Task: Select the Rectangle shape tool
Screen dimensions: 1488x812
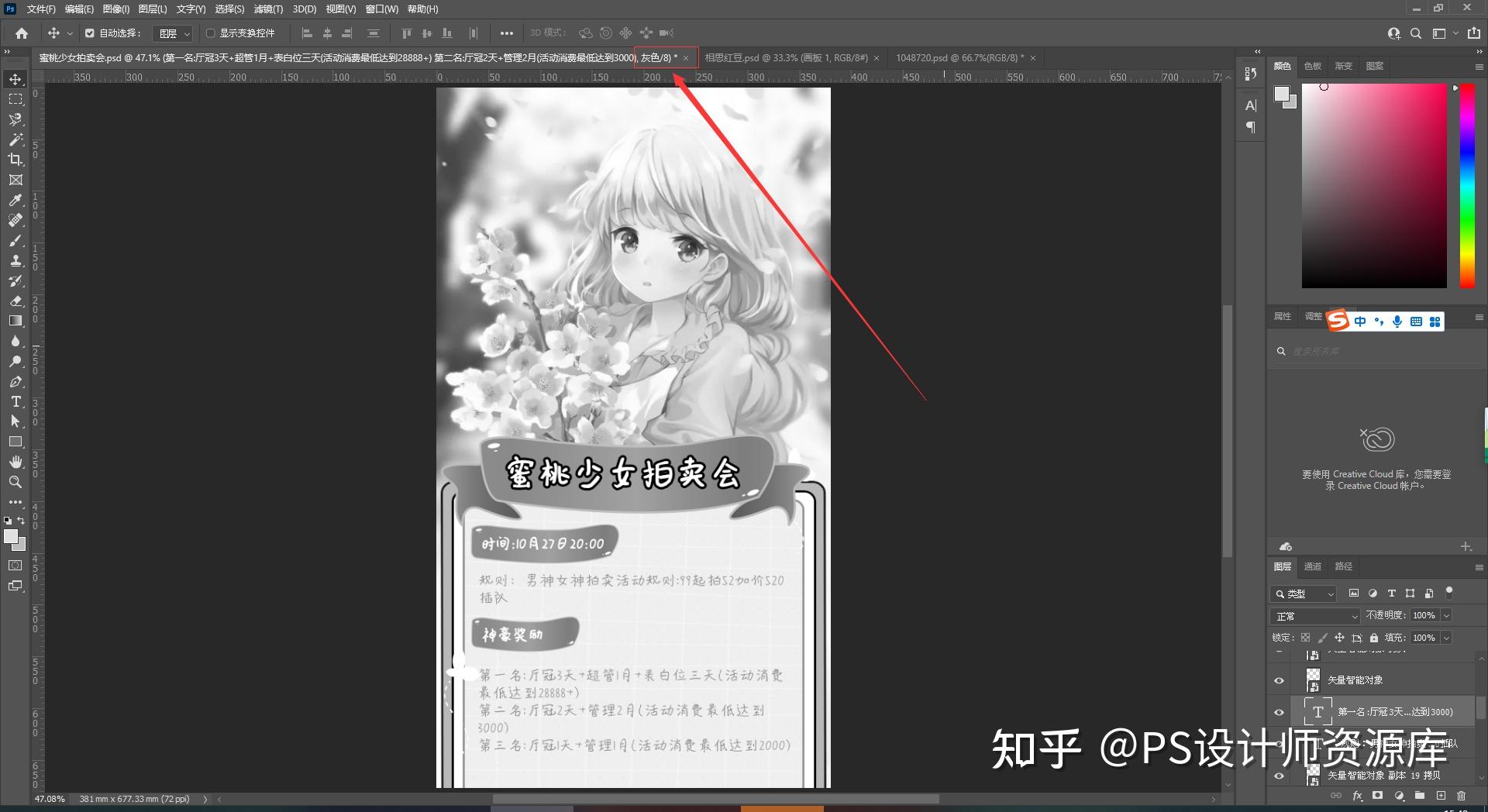Action: [15, 442]
